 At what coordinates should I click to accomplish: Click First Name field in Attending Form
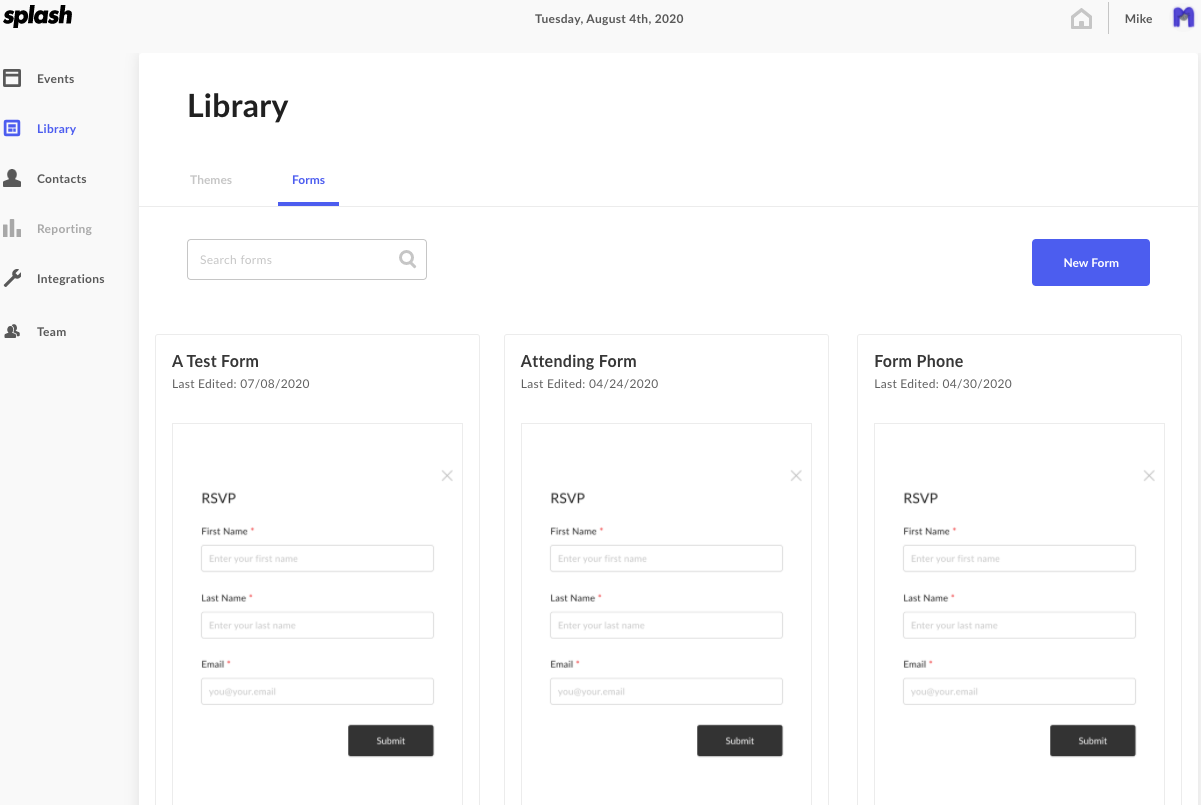click(666, 558)
